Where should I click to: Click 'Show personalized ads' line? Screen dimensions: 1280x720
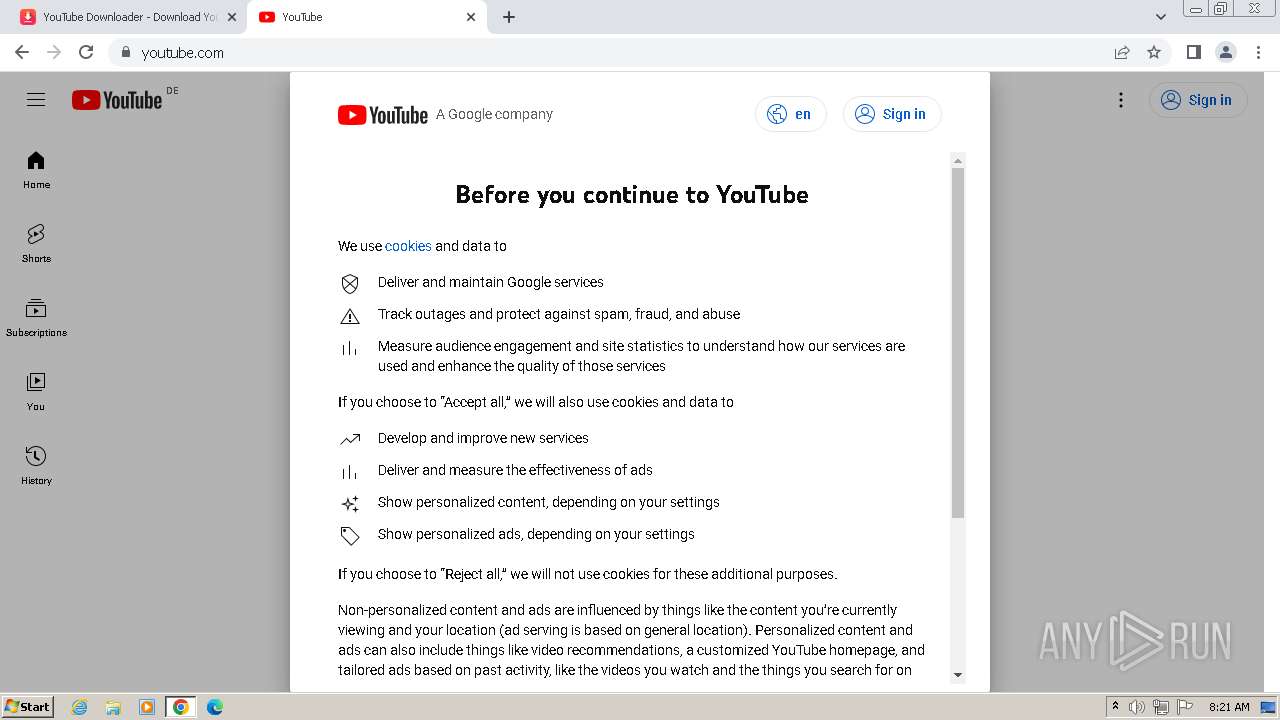click(x=536, y=534)
